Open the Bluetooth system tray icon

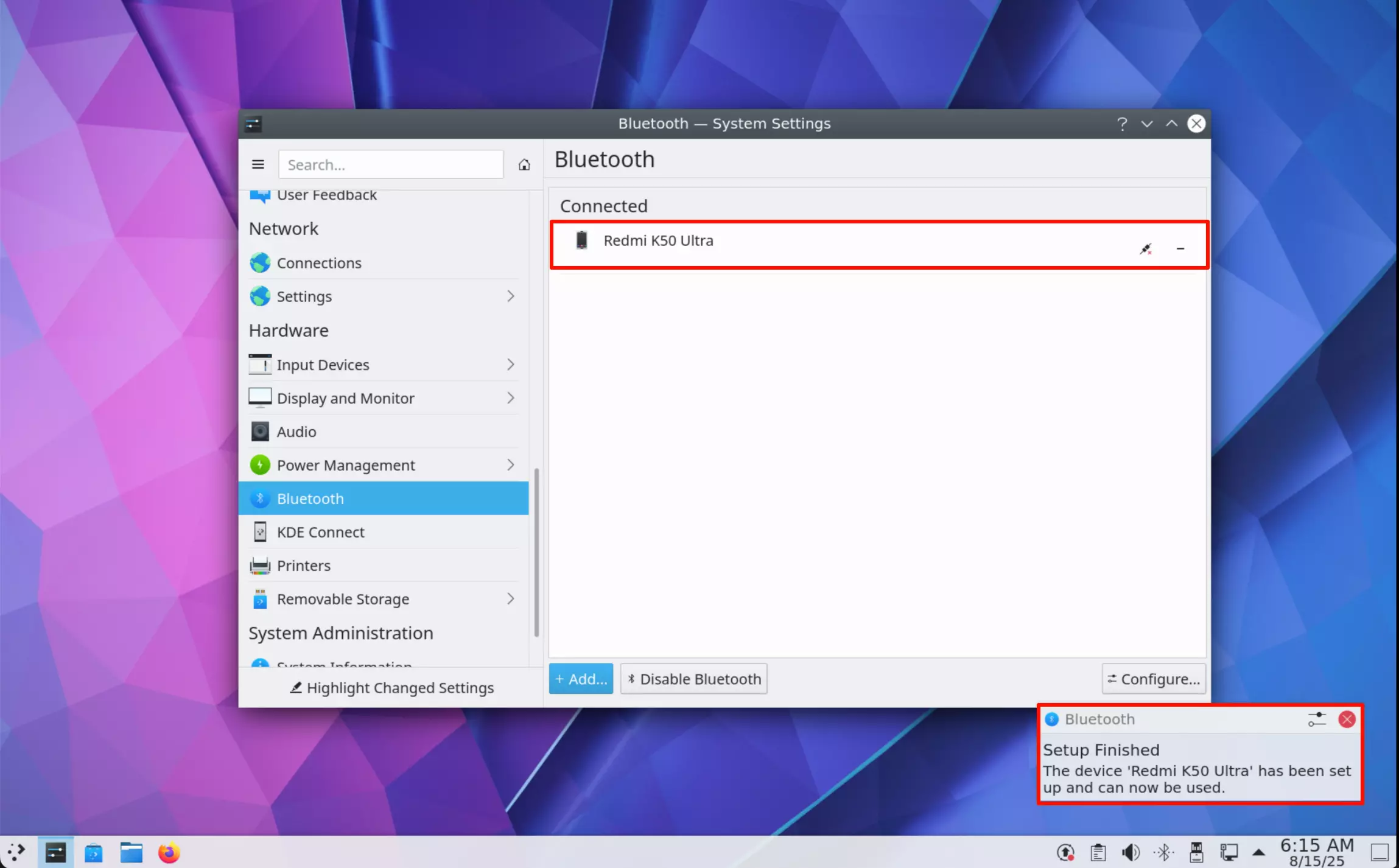[1163, 852]
